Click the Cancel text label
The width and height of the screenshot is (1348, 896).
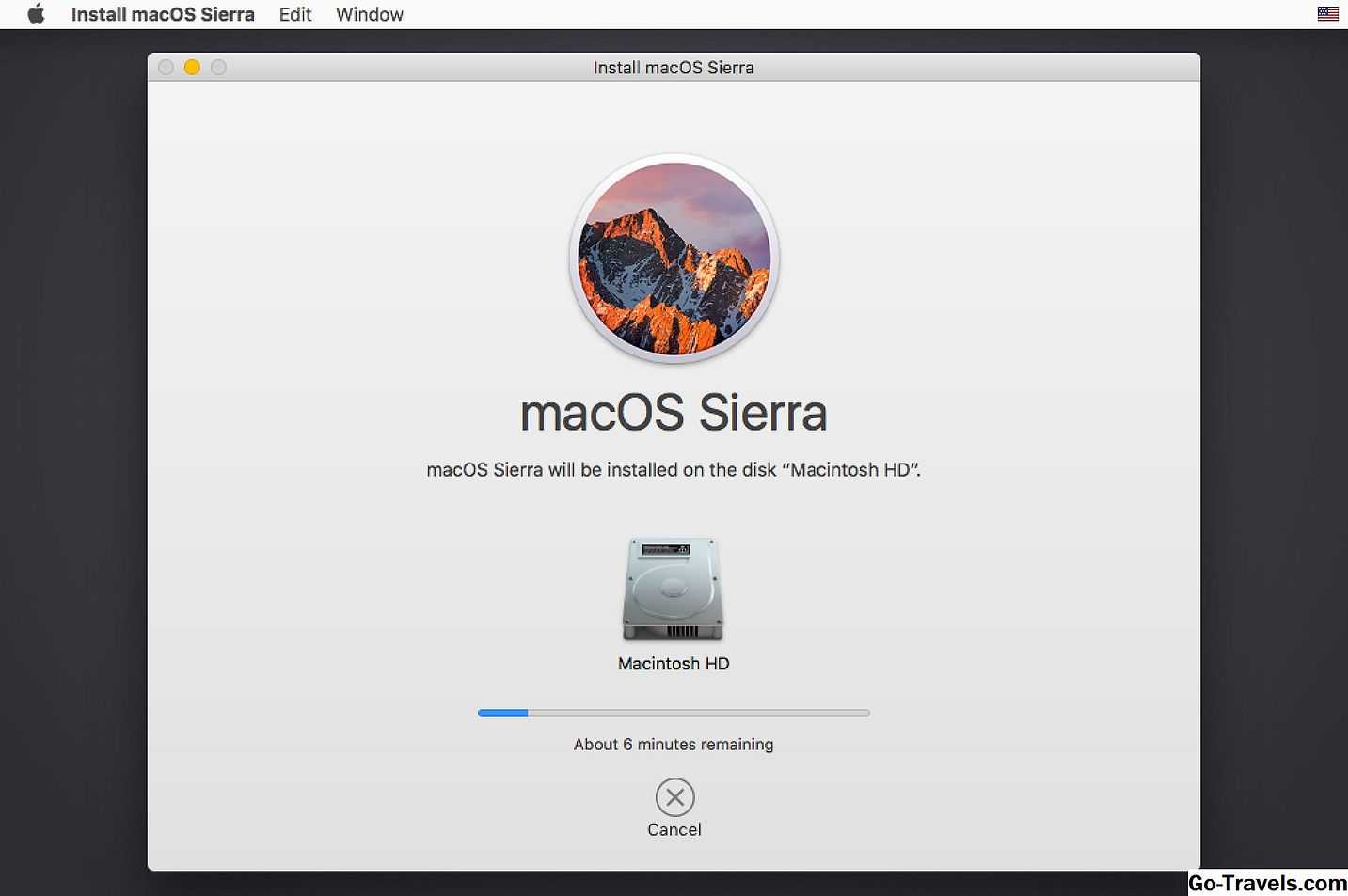674,829
